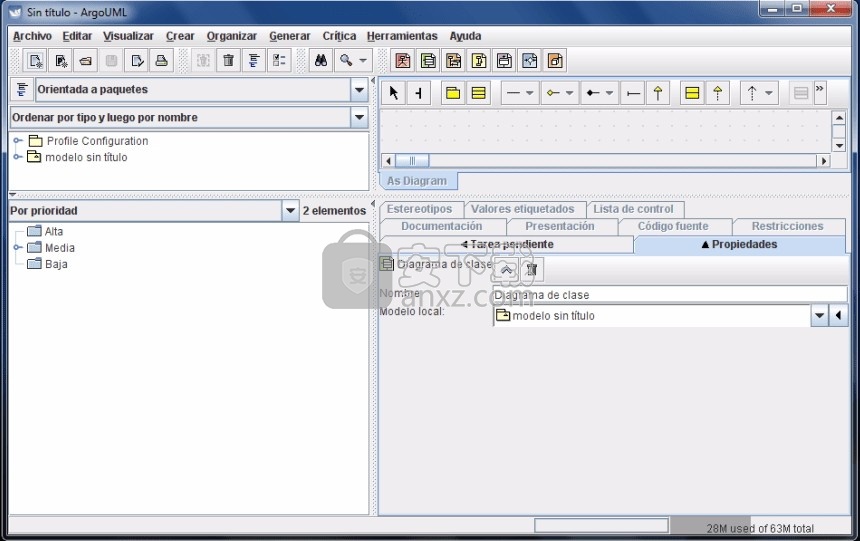Click the project properties icon beside New

coord(61,60)
